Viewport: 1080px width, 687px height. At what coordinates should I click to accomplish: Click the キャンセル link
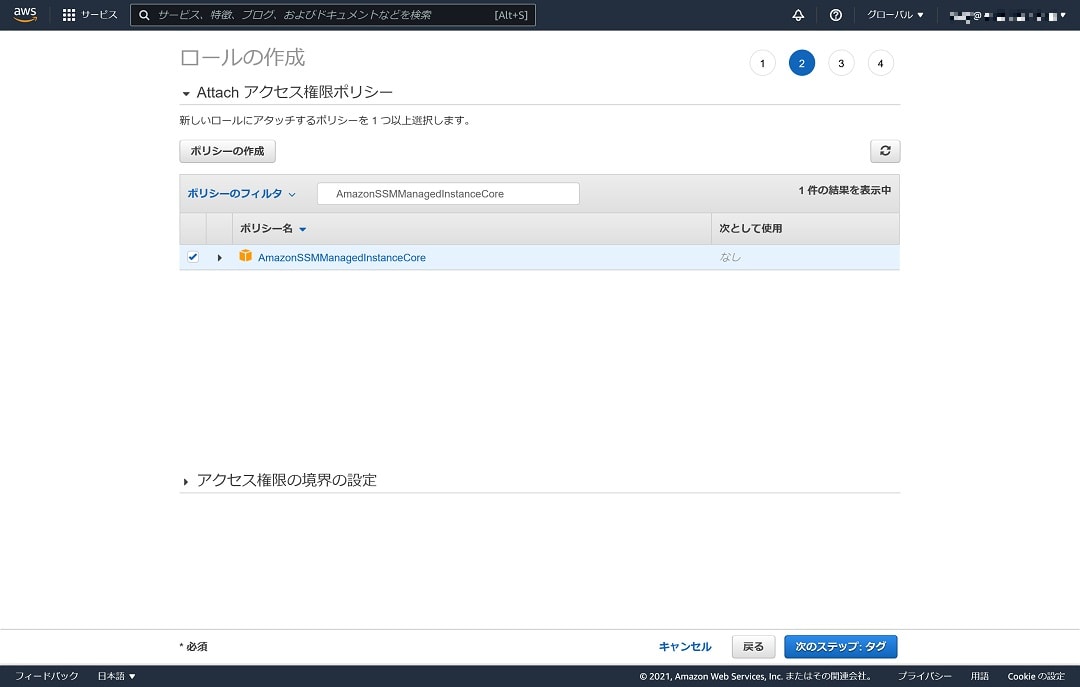(685, 646)
